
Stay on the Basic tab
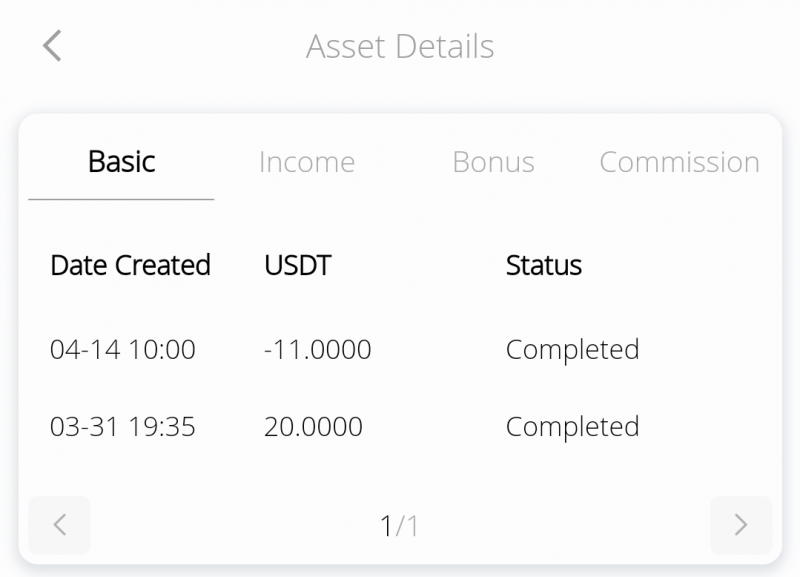(x=120, y=162)
